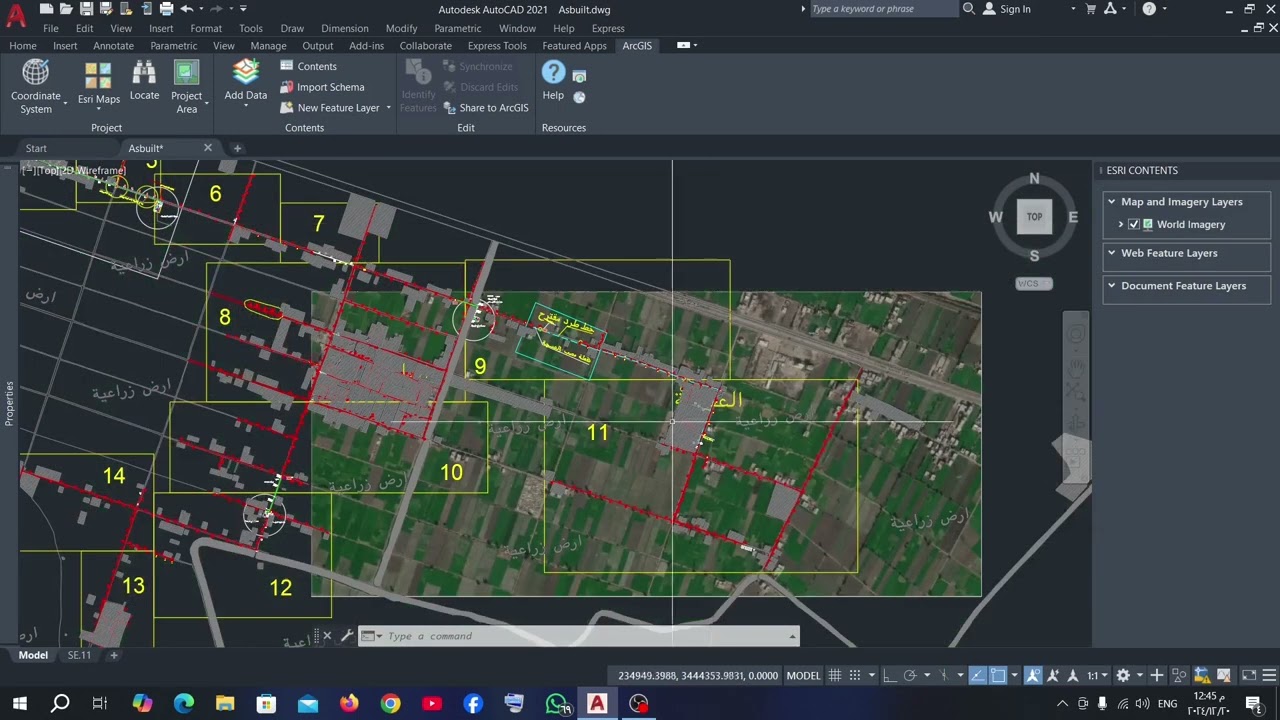Toggle Polar tracking in status bar
Viewport: 1280px width, 720px height.
click(x=910, y=675)
